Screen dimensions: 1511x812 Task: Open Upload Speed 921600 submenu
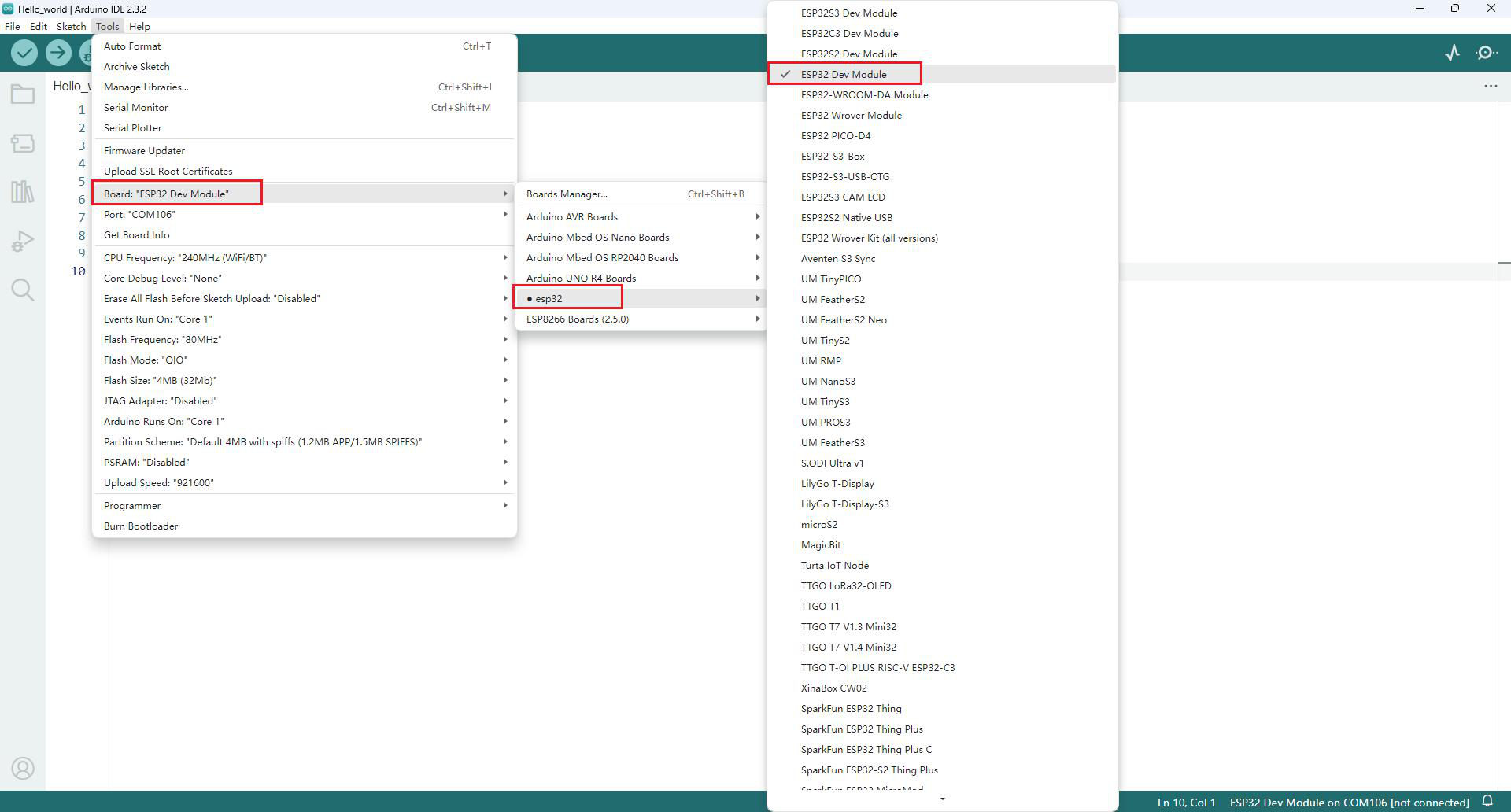(305, 482)
